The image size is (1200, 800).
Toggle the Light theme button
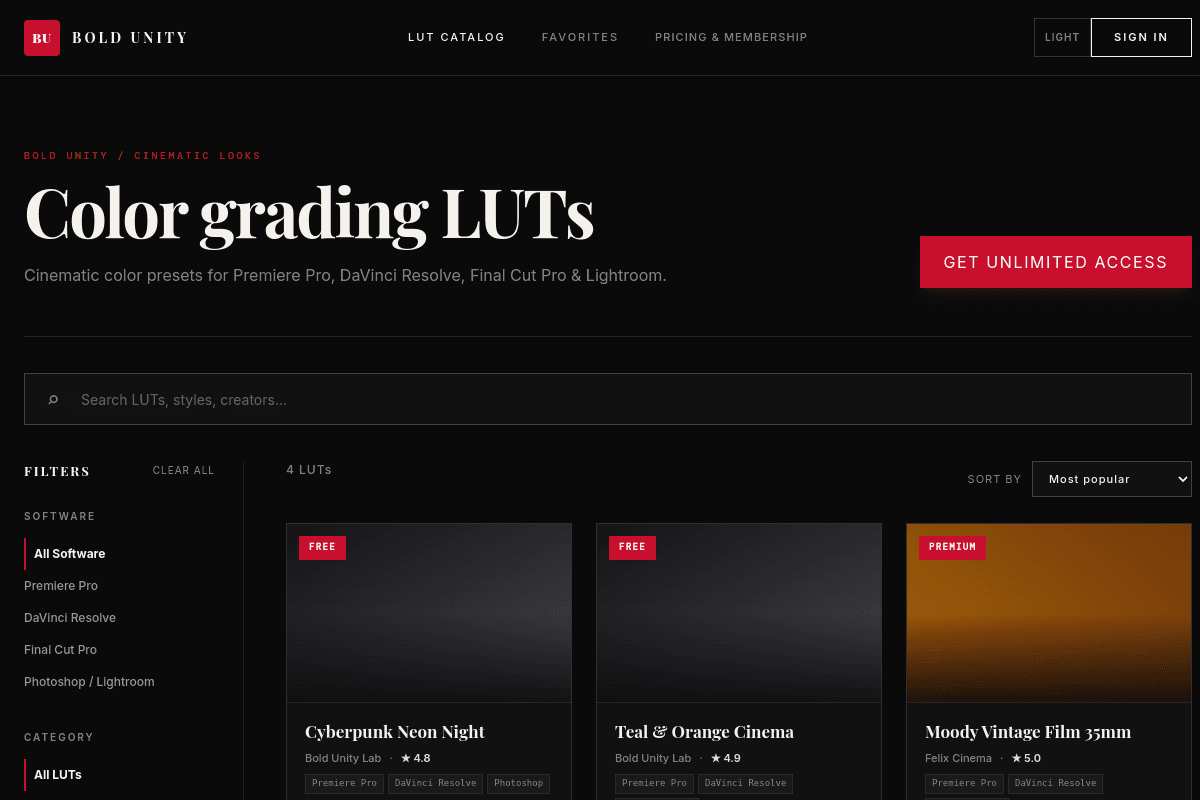tap(1062, 37)
